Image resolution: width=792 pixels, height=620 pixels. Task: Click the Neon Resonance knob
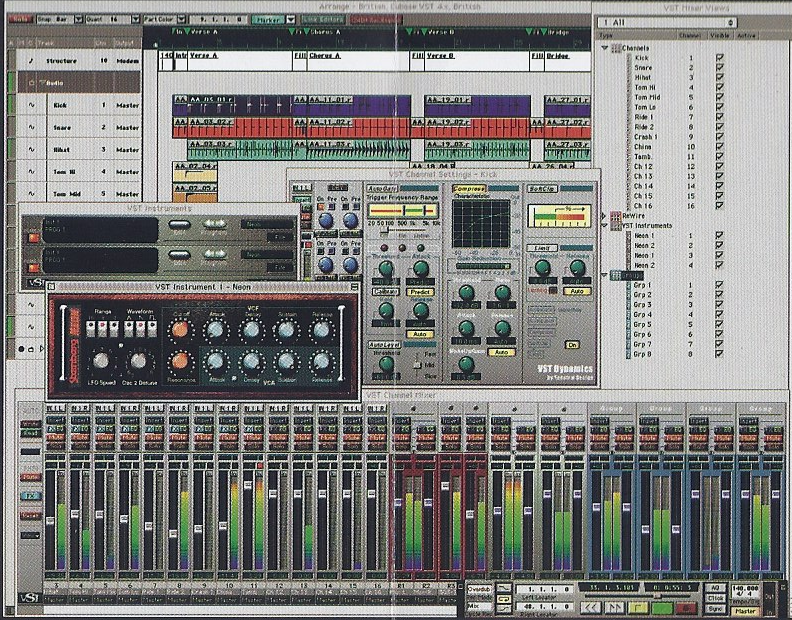click(180, 361)
